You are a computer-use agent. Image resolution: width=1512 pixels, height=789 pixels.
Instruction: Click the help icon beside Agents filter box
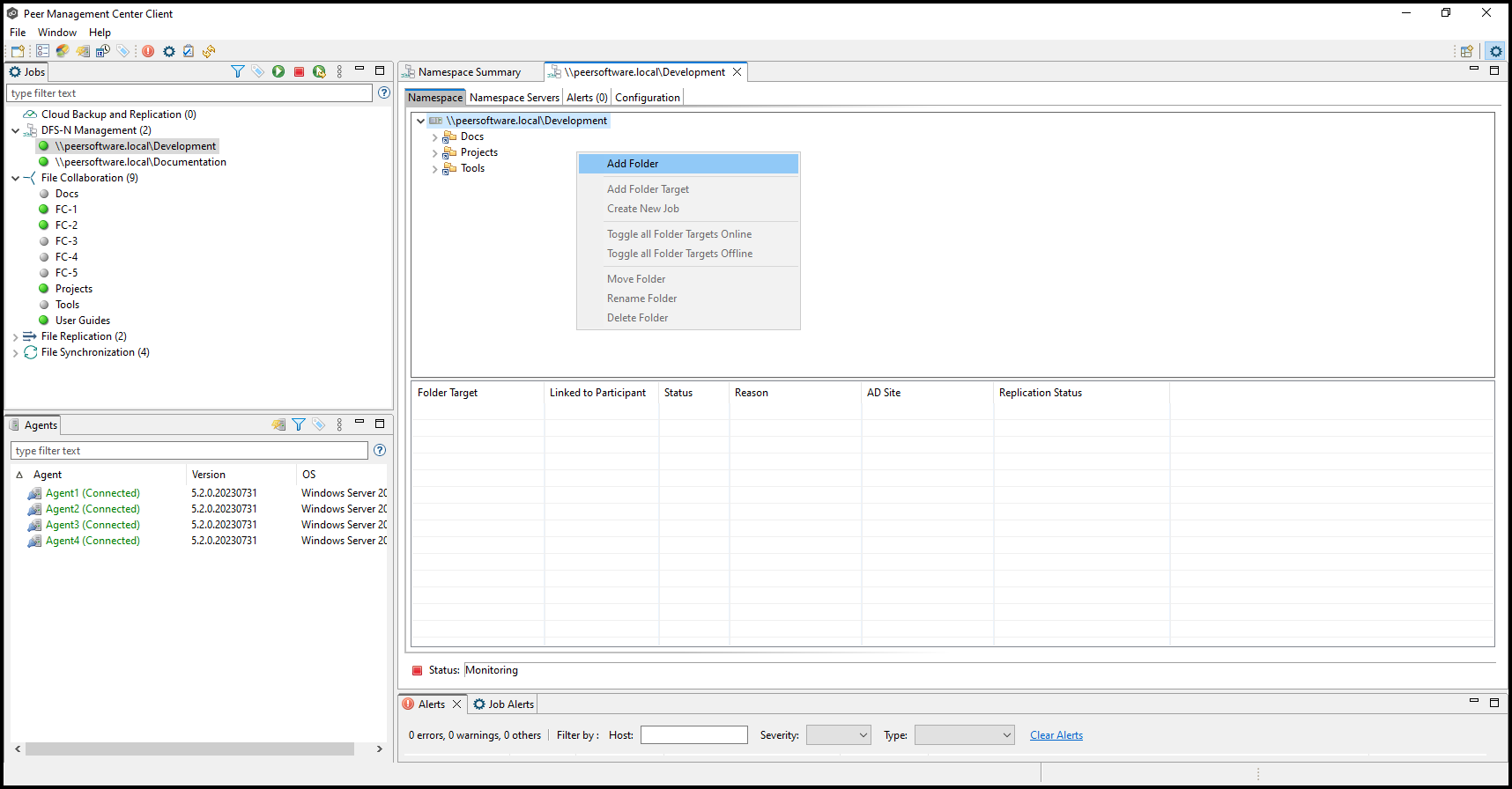[380, 451]
